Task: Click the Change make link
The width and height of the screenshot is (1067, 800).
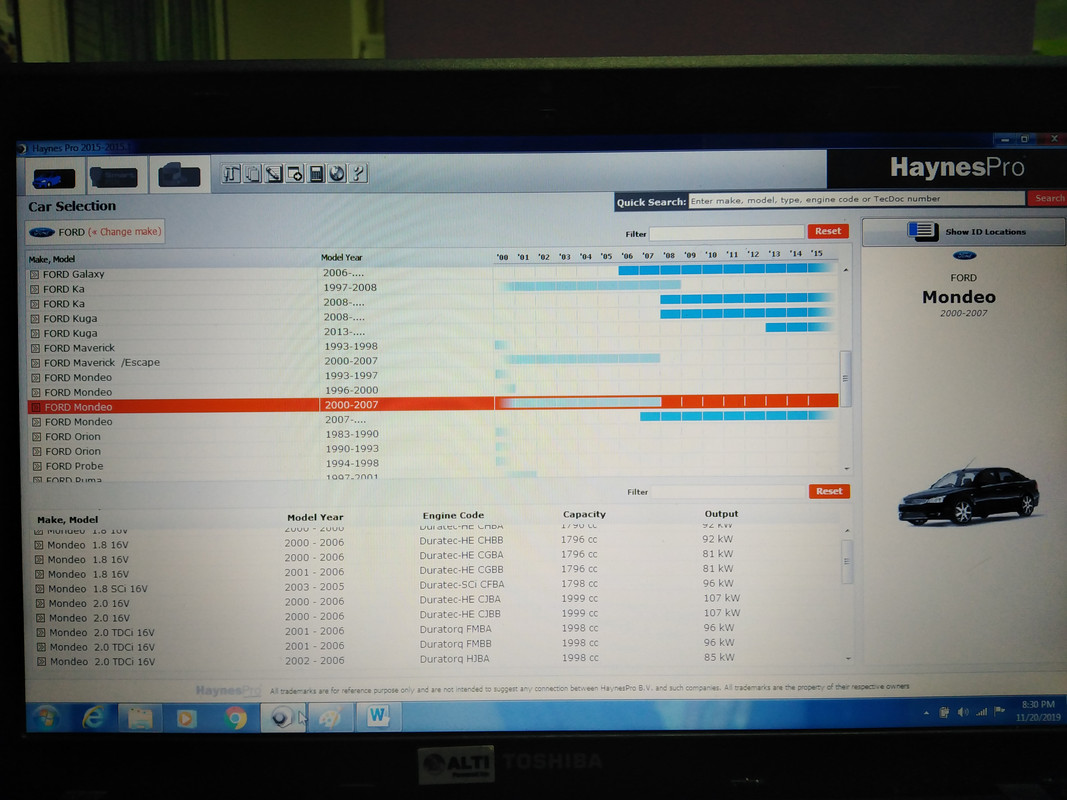Action: tap(126, 232)
